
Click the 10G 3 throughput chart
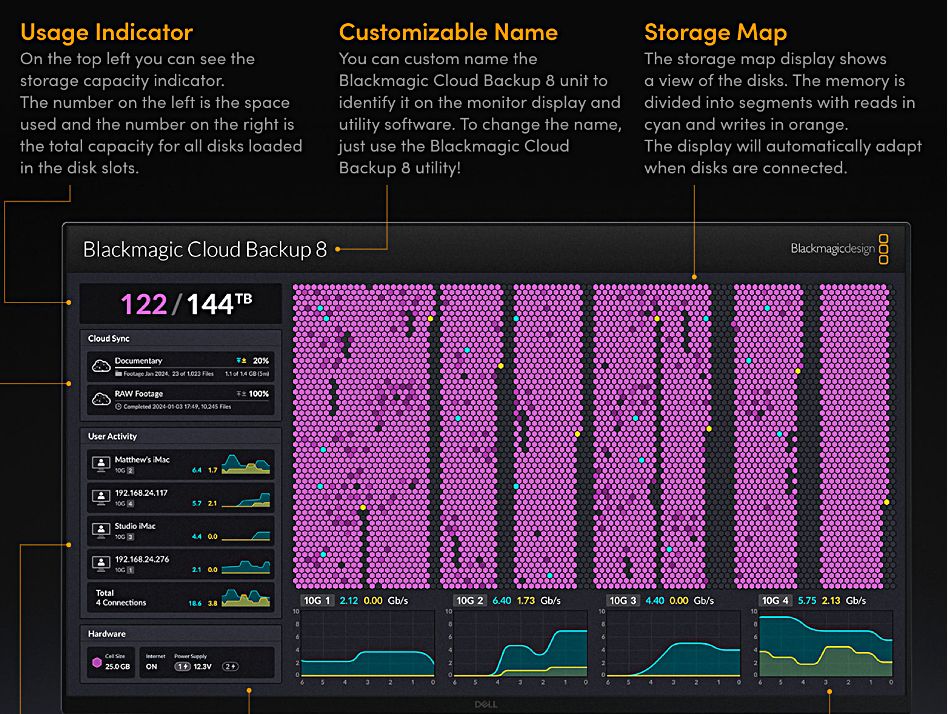tap(673, 644)
